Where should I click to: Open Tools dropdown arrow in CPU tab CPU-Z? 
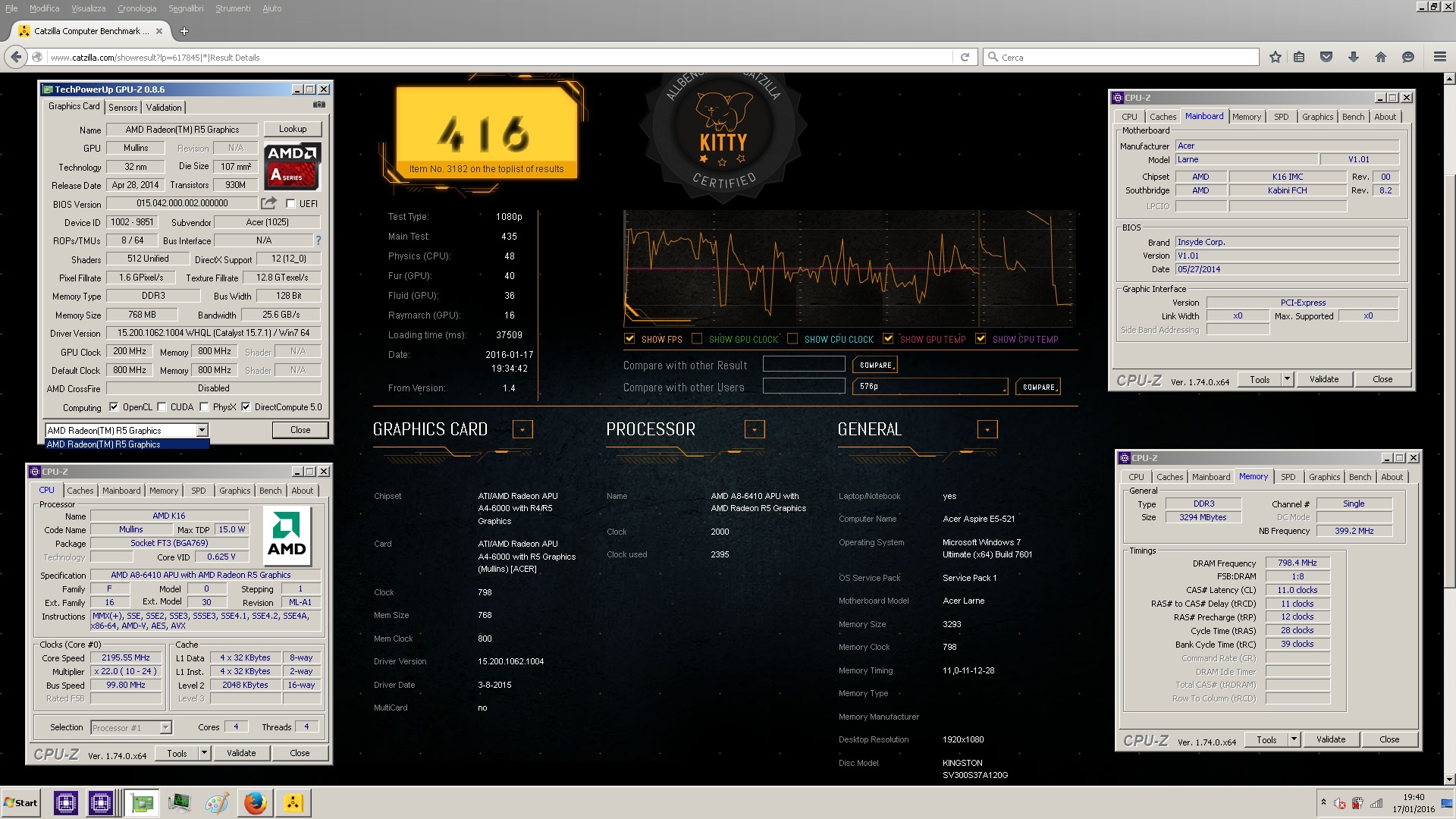[x=204, y=753]
